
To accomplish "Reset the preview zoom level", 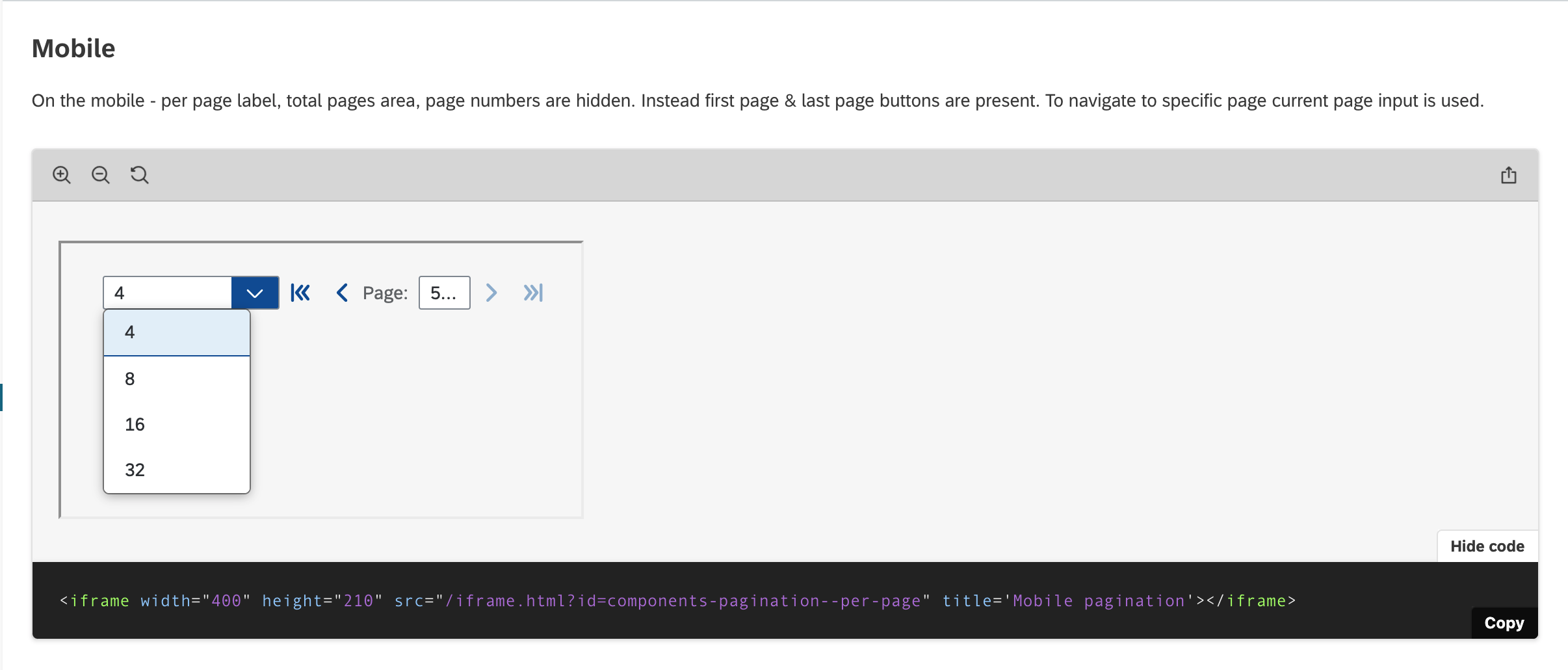I will pos(140,175).
